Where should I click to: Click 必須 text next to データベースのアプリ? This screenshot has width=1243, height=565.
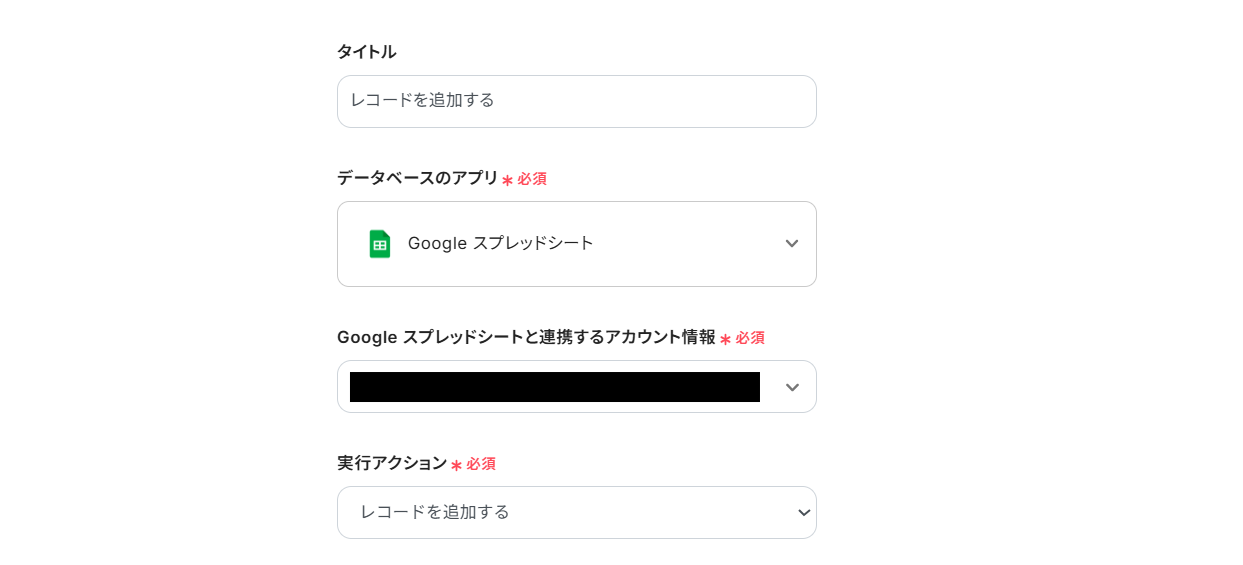(532, 179)
